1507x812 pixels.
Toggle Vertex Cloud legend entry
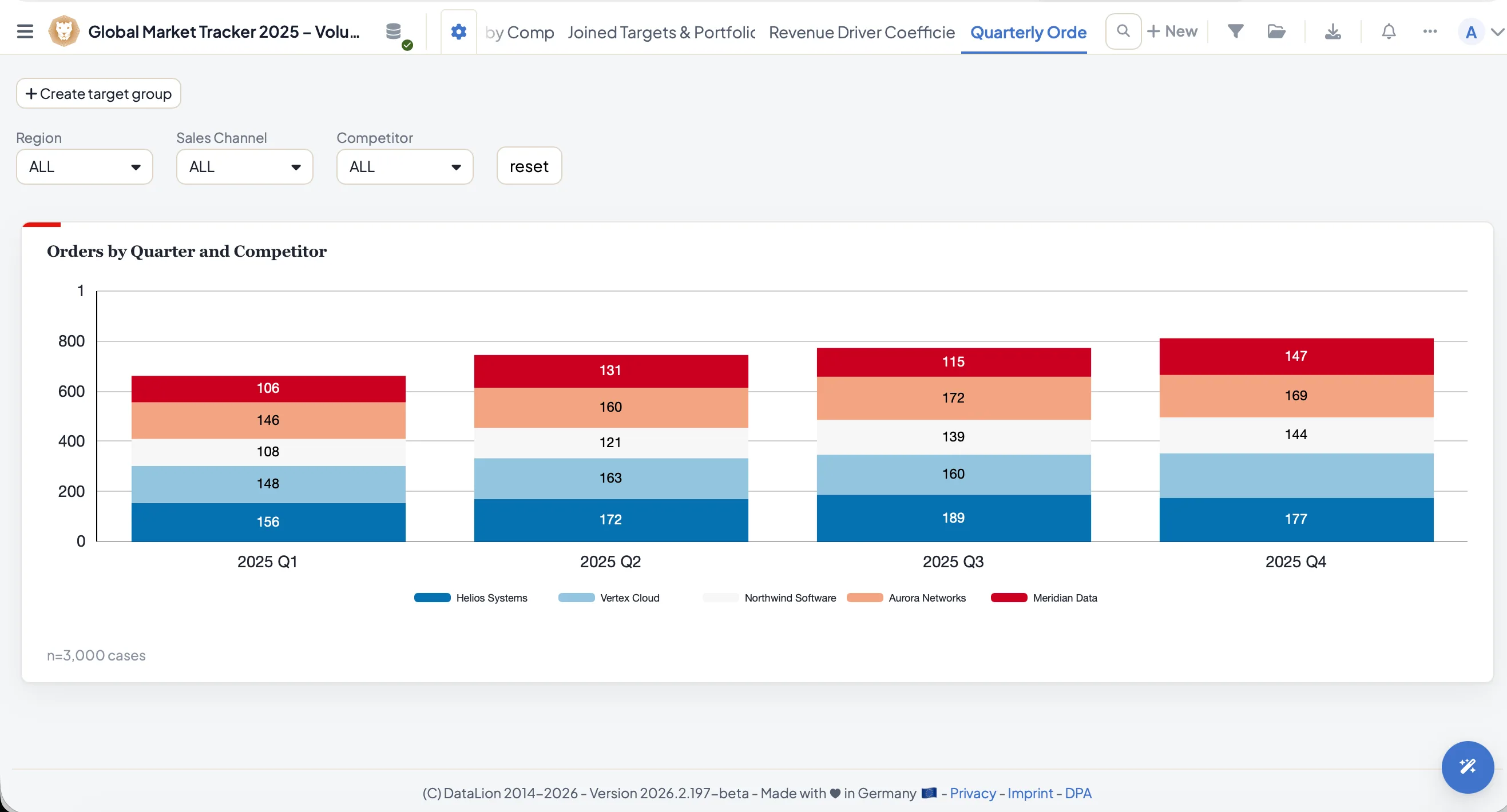tap(608, 598)
